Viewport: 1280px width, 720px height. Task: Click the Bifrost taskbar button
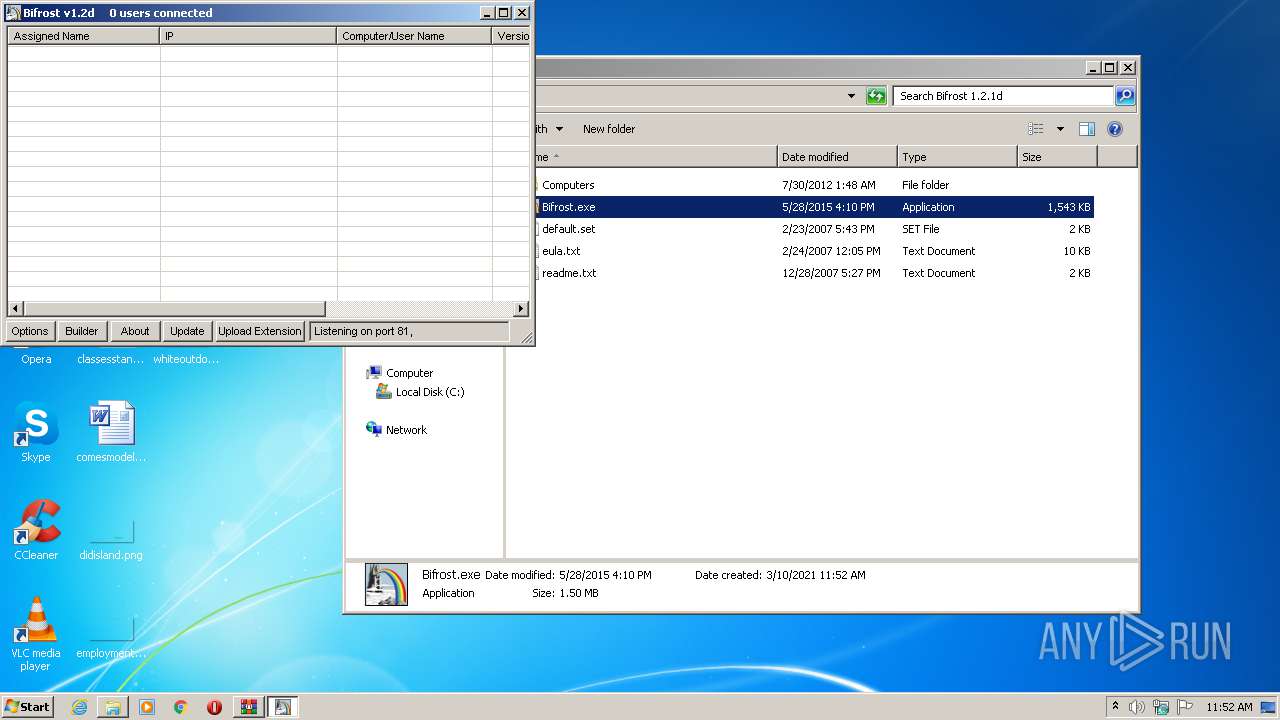click(x=282, y=707)
